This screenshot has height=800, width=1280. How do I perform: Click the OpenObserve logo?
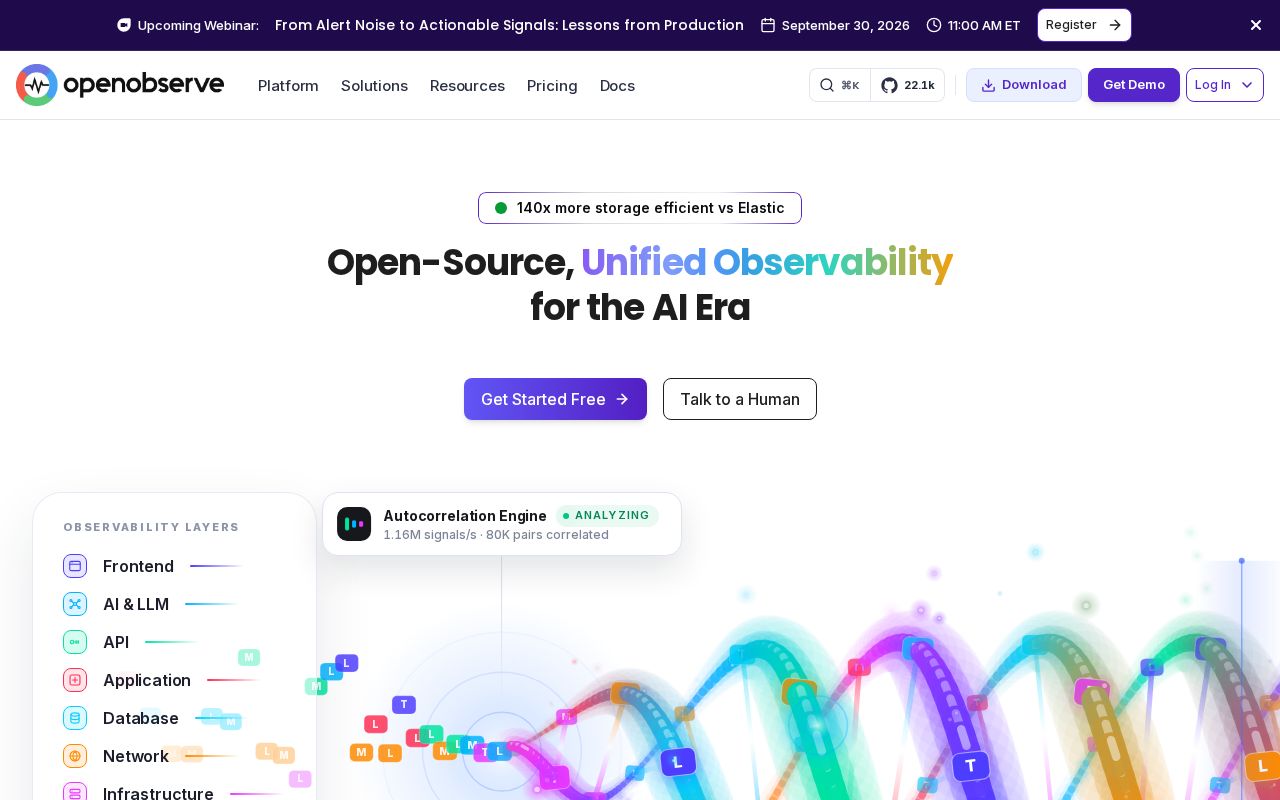tap(120, 85)
